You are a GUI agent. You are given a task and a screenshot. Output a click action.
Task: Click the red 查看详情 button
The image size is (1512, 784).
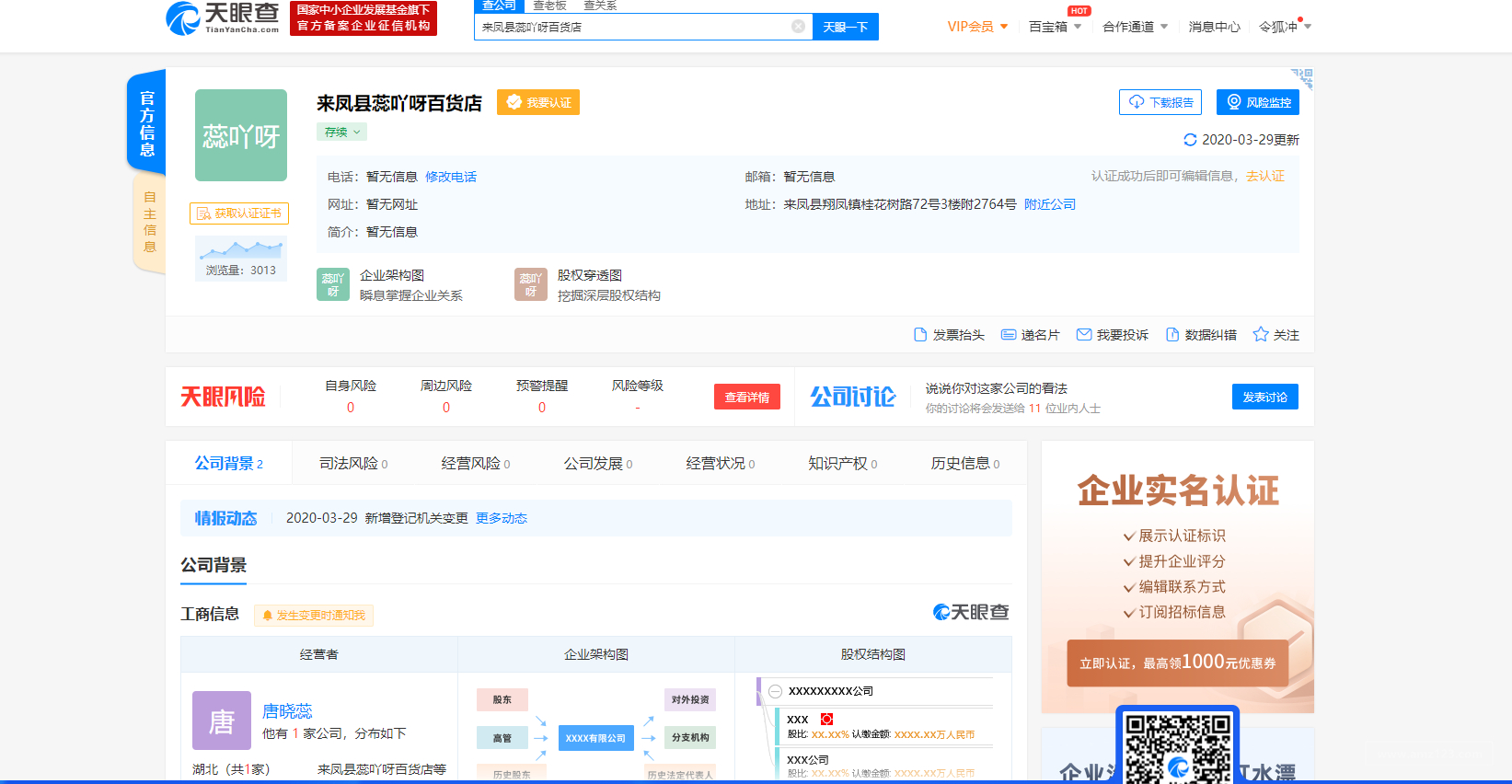tap(746, 397)
